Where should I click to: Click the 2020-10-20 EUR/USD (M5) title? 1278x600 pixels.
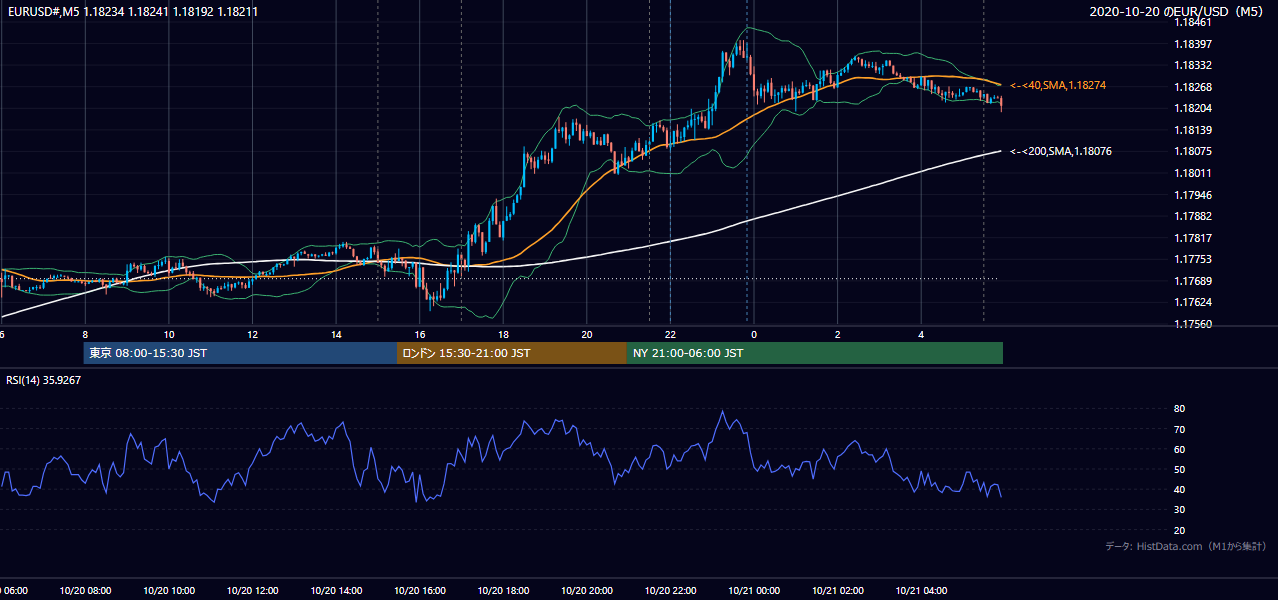click(x=1177, y=12)
